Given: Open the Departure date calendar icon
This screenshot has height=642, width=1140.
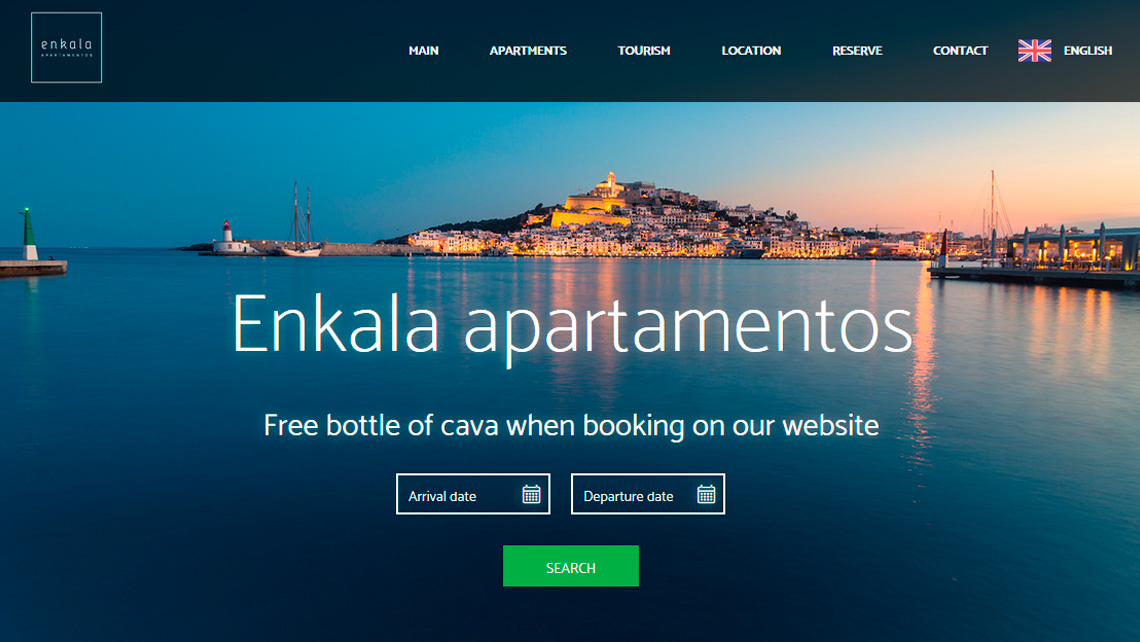Looking at the screenshot, I should [x=706, y=494].
